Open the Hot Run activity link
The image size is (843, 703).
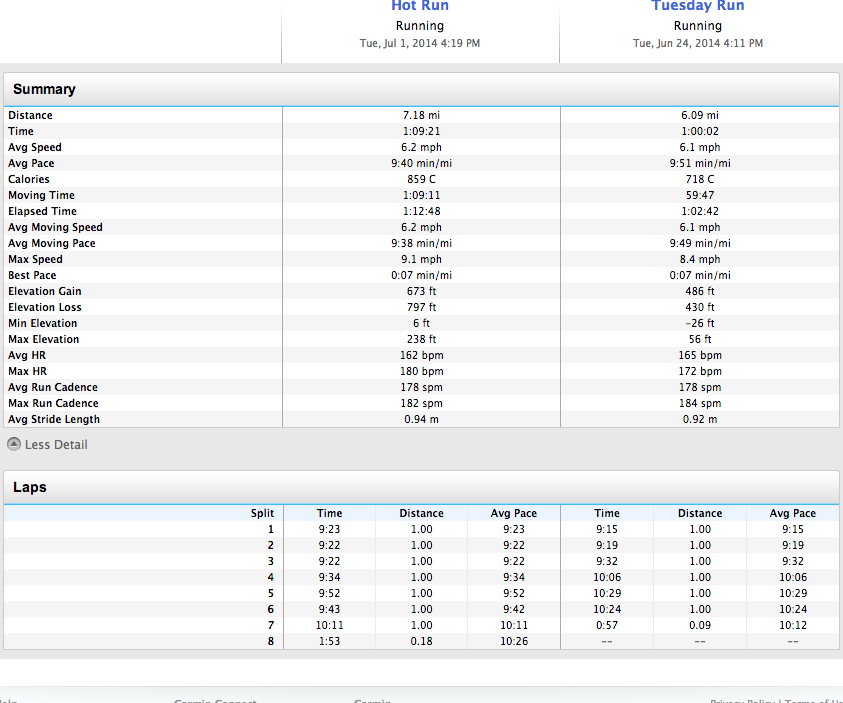pyautogui.click(x=420, y=5)
